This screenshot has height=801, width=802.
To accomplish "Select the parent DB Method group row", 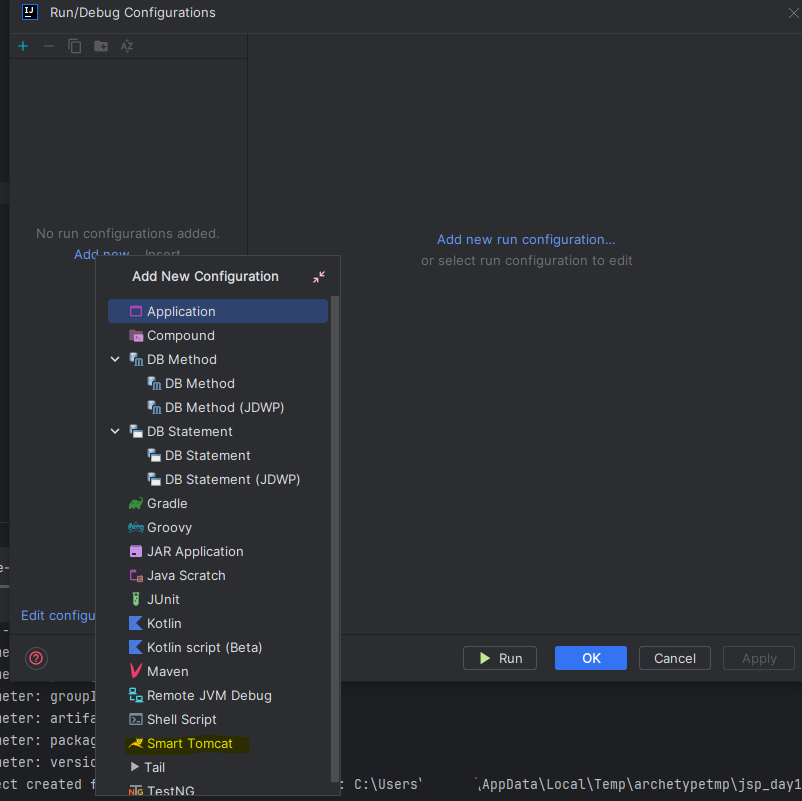I will point(218,359).
